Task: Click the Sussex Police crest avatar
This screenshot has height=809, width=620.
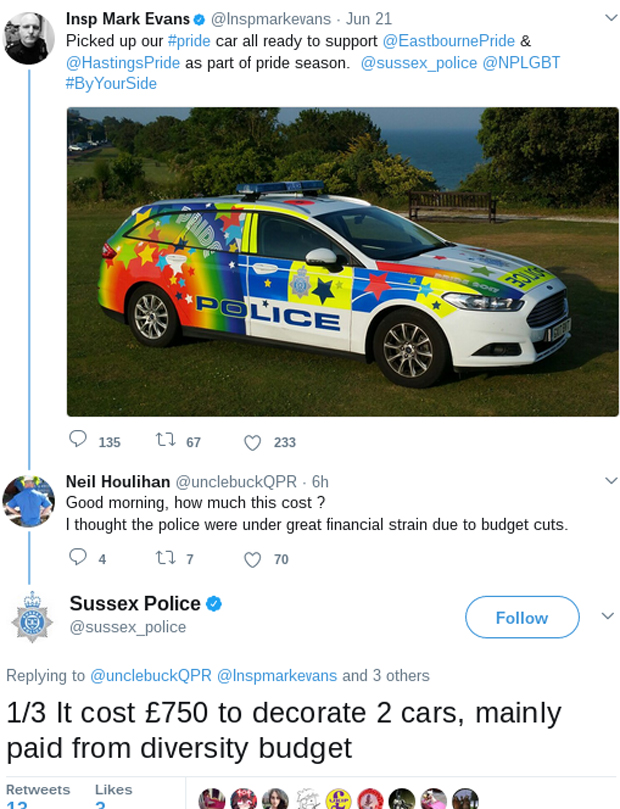Action: coord(31,616)
